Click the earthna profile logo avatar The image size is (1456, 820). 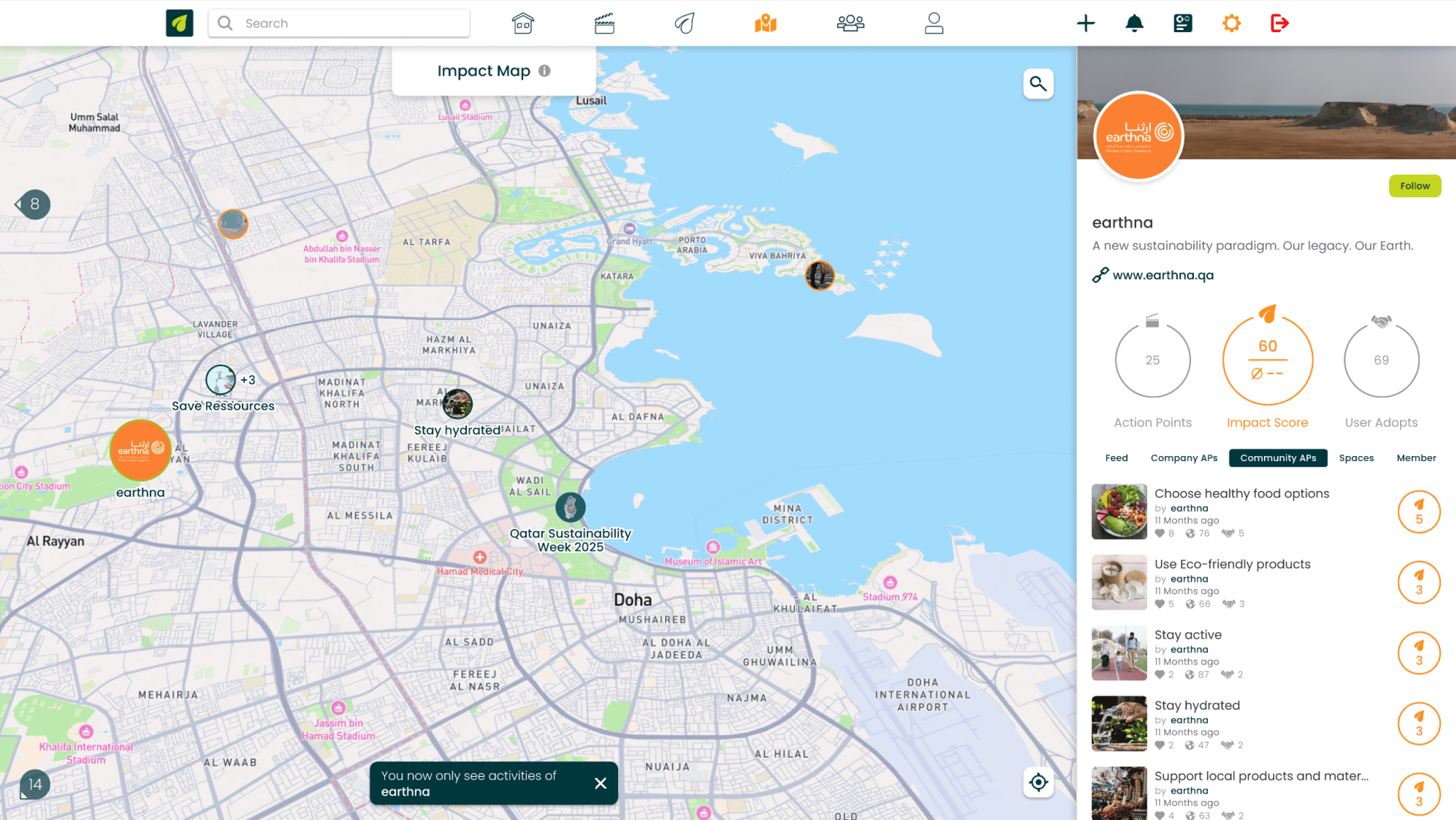(x=1138, y=136)
